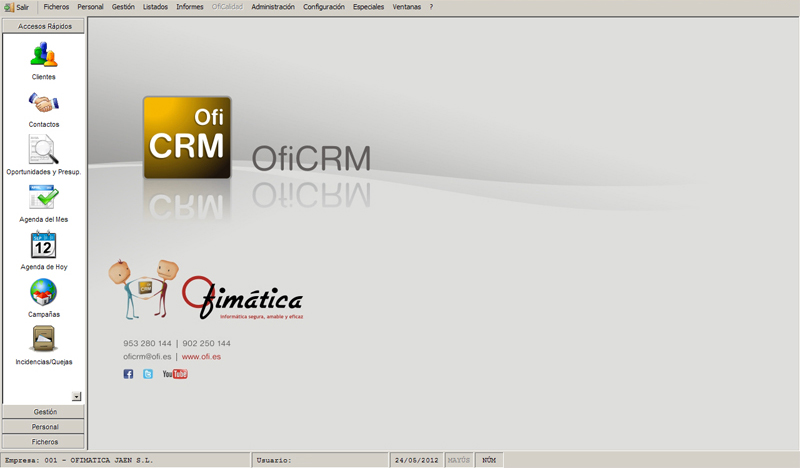Open the Agenda del Mes icon

coord(44,196)
